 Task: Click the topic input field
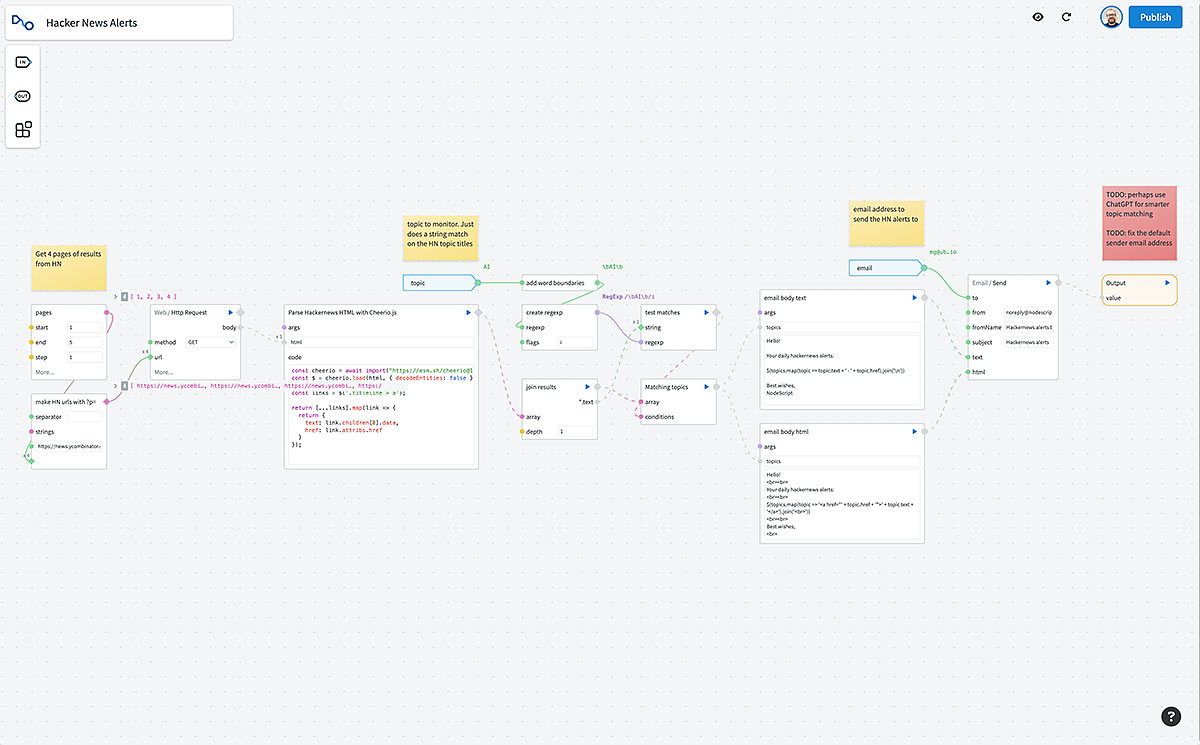438,282
